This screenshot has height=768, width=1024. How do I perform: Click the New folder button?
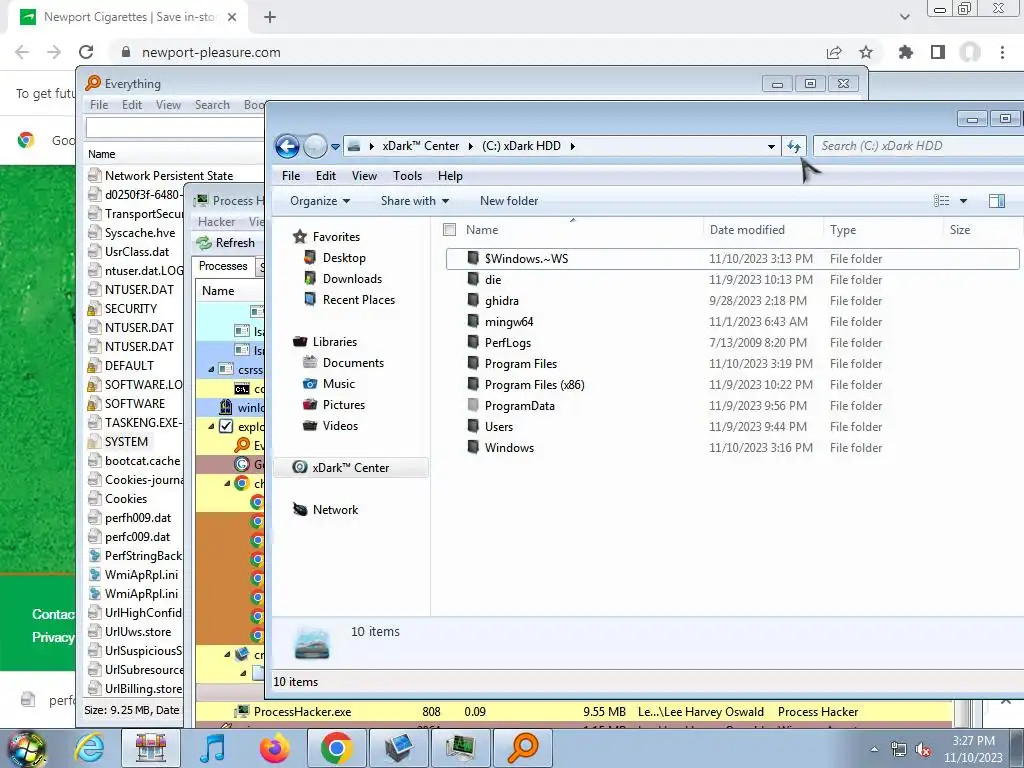coord(509,201)
